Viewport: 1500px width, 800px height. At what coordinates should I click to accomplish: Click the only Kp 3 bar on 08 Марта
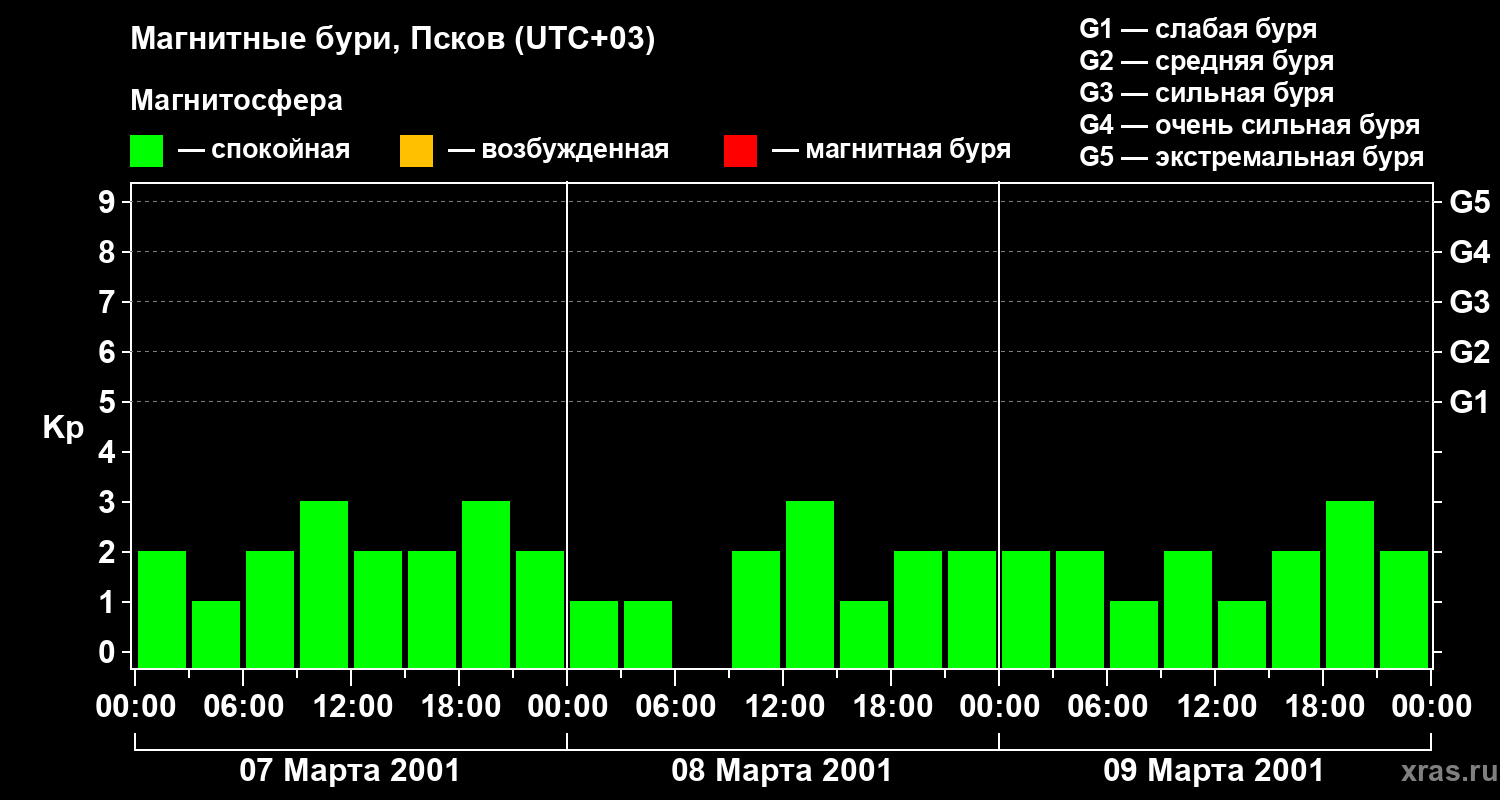point(810,584)
